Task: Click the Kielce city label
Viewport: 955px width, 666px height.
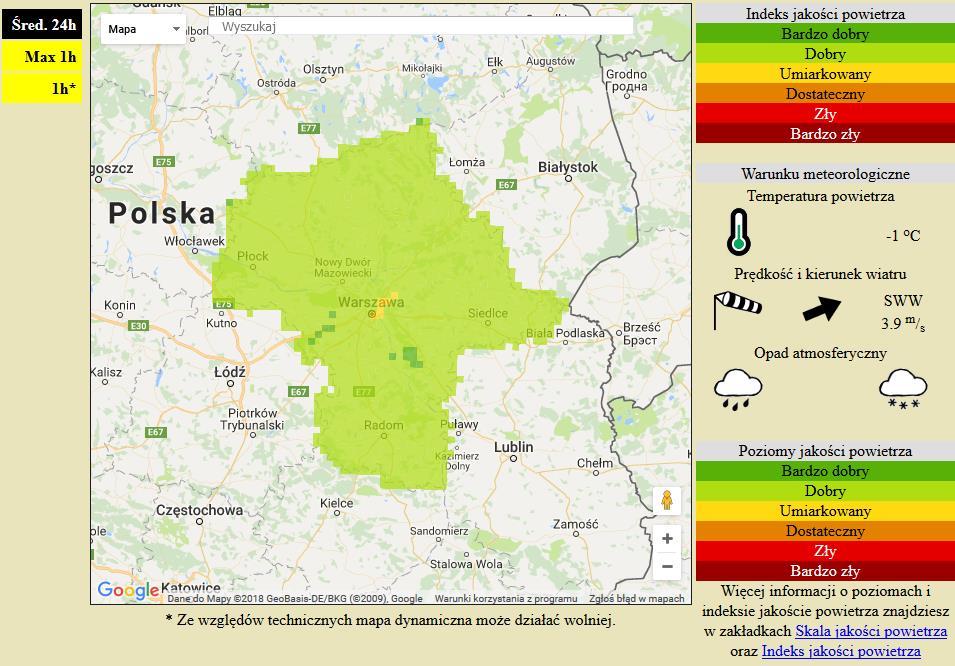Action: [x=337, y=503]
